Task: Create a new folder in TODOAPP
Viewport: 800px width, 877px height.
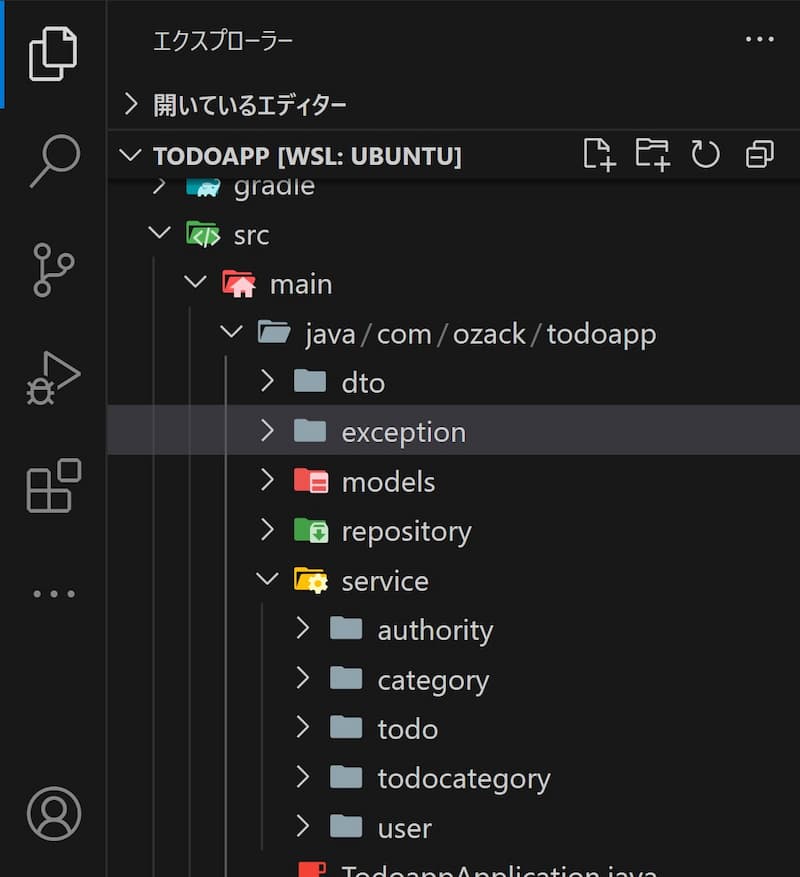Action: (652, 154)
